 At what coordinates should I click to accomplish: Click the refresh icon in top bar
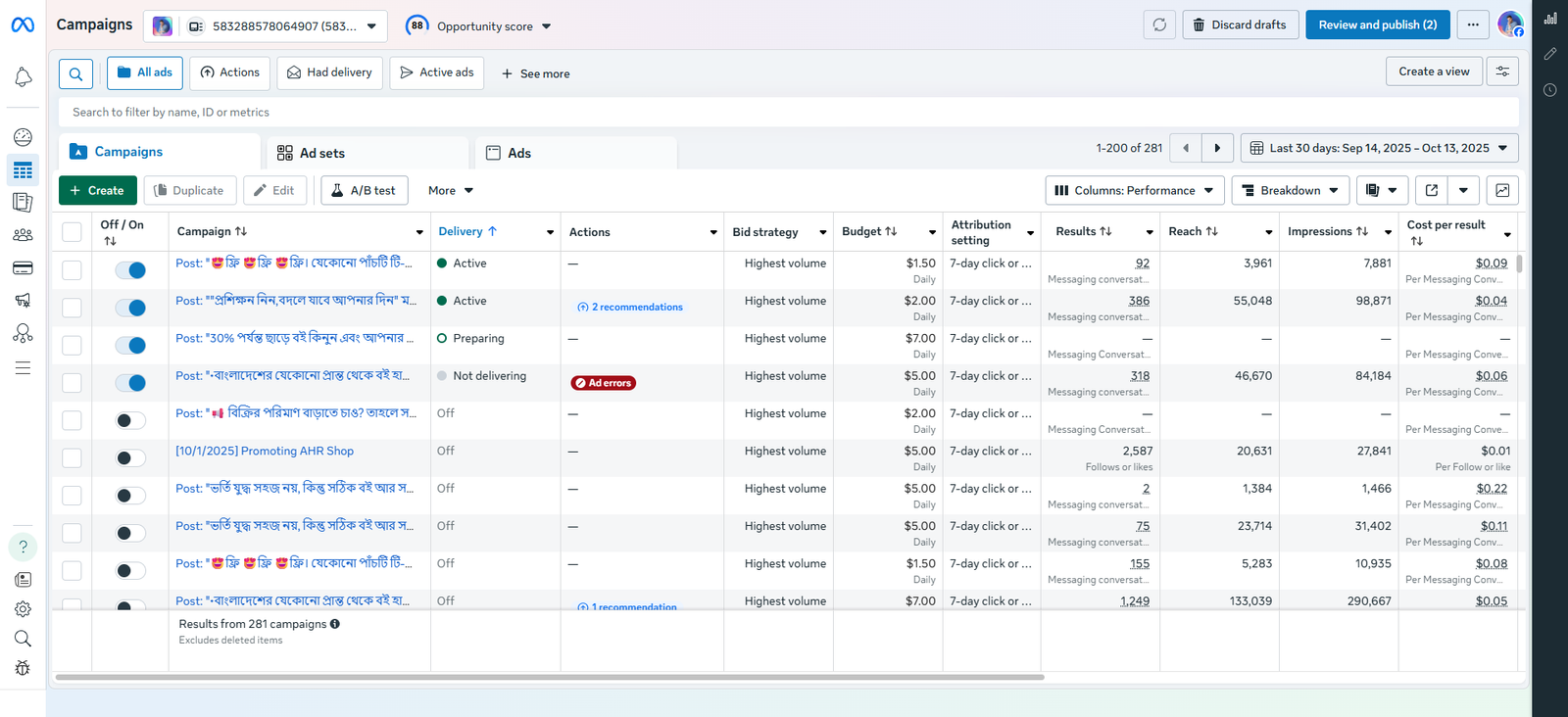pyautogui.click(x=1159, y=25)
